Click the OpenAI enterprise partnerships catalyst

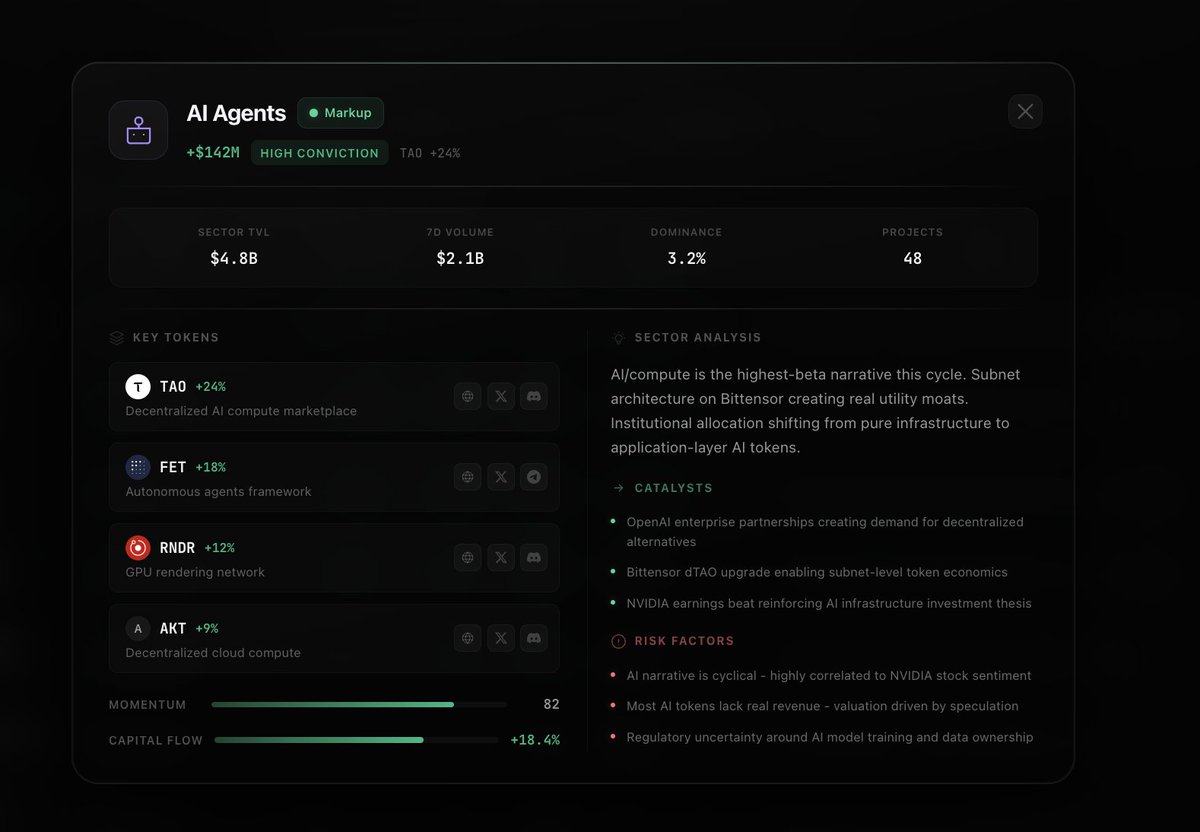click(x=825, y=532)
